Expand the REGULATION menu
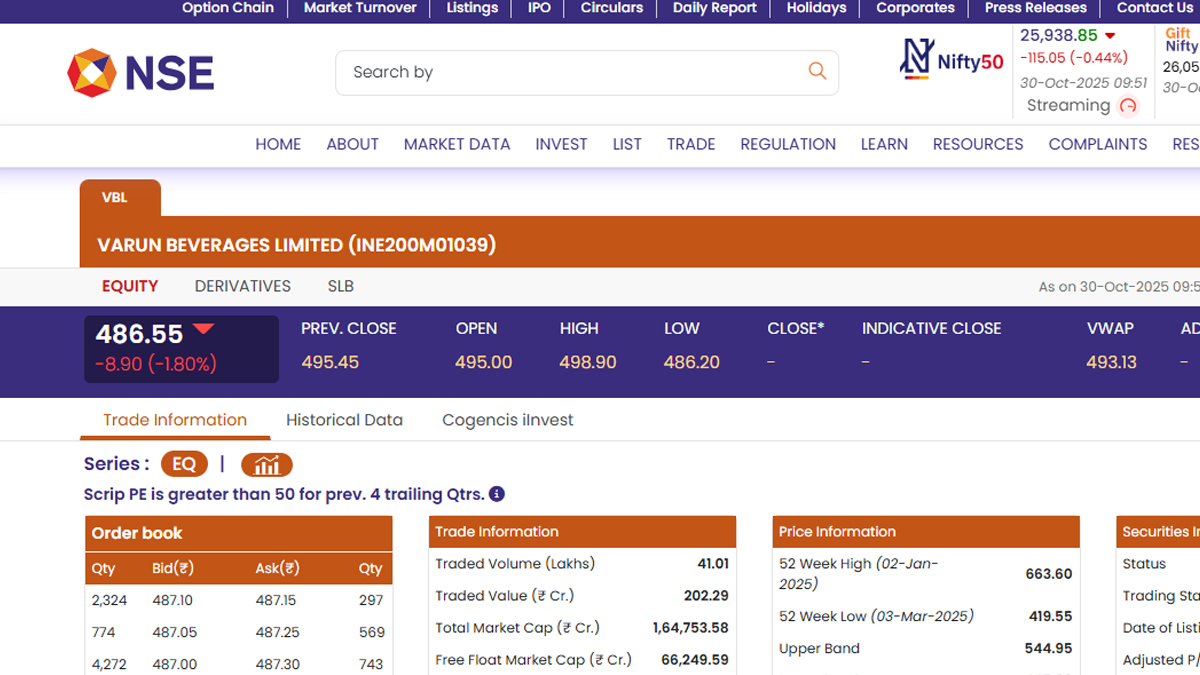The image size is (1200, 675). pos(788,144)
